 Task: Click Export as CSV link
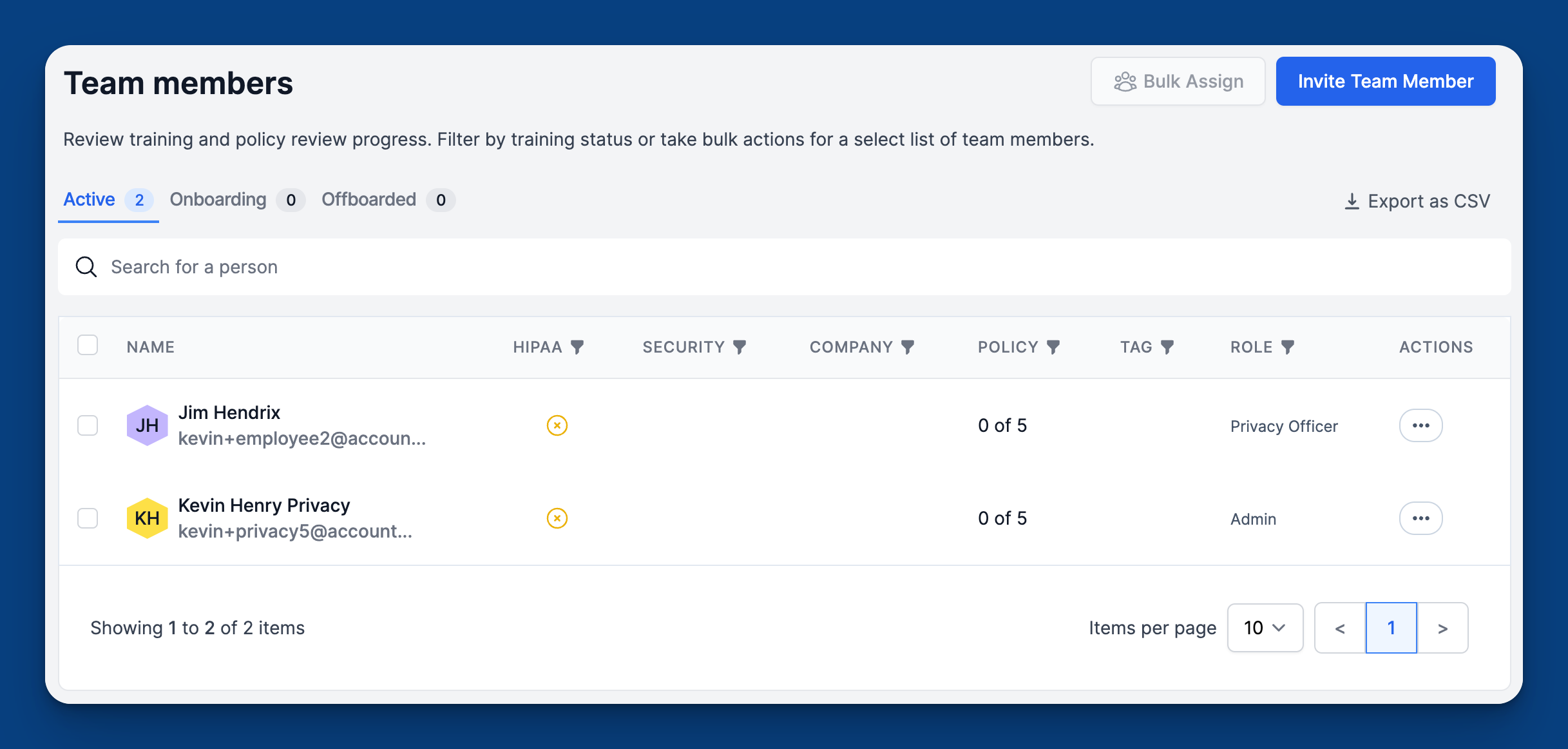coord(1417,201)
